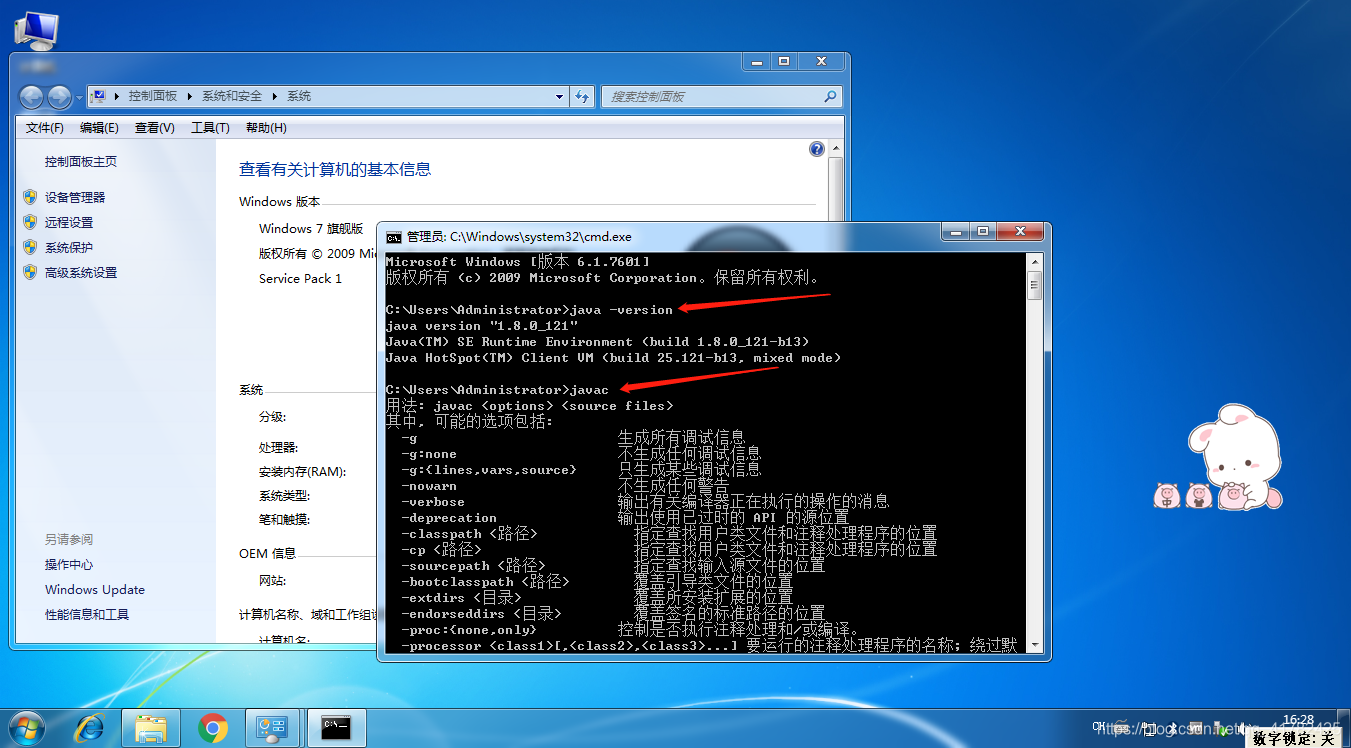Open 高级系统设置 link

[x=81, y=272]
